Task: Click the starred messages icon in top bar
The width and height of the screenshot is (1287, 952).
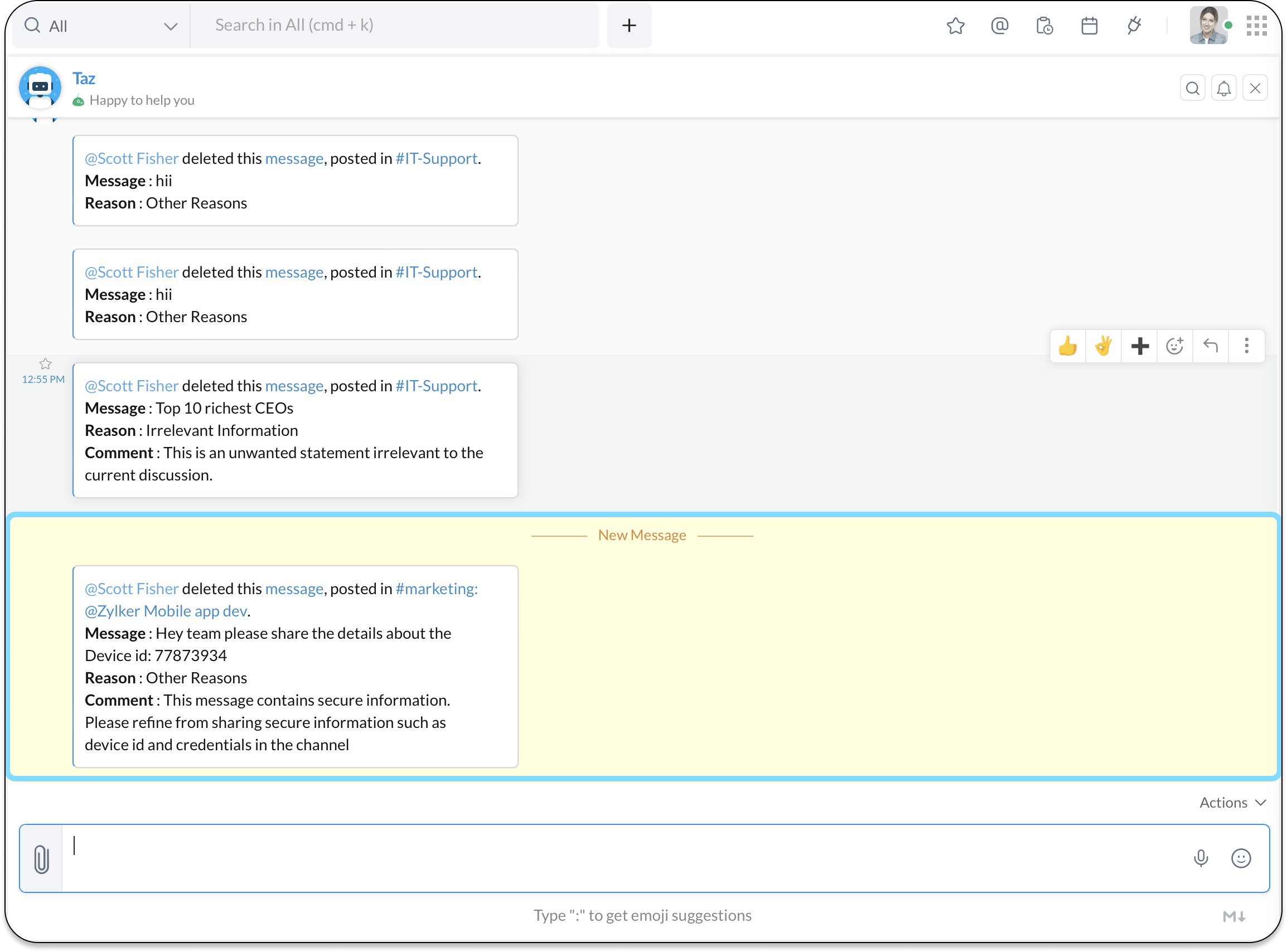Action: (x=955, y=26)
